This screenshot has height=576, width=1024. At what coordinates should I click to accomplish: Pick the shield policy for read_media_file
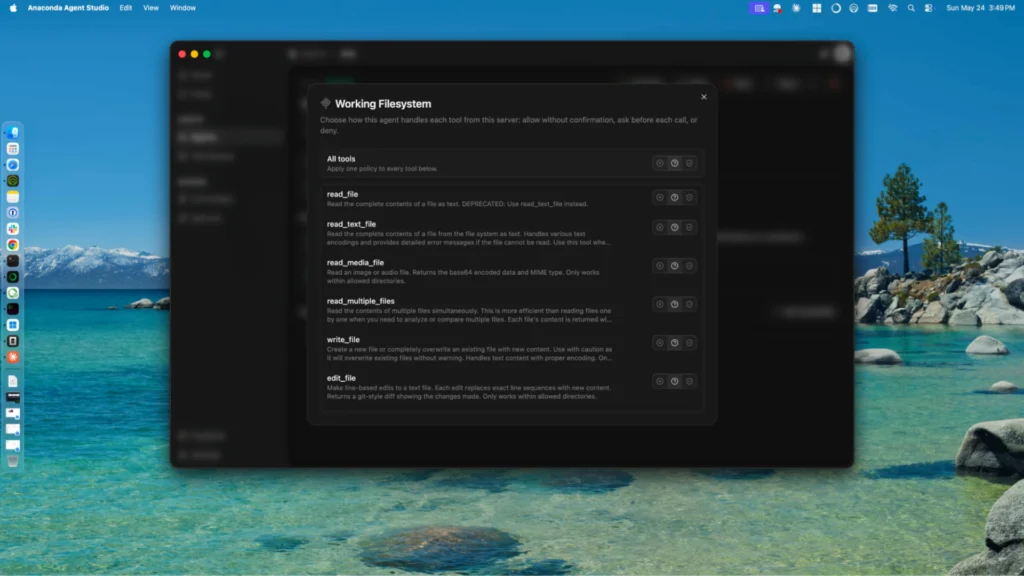689,266
